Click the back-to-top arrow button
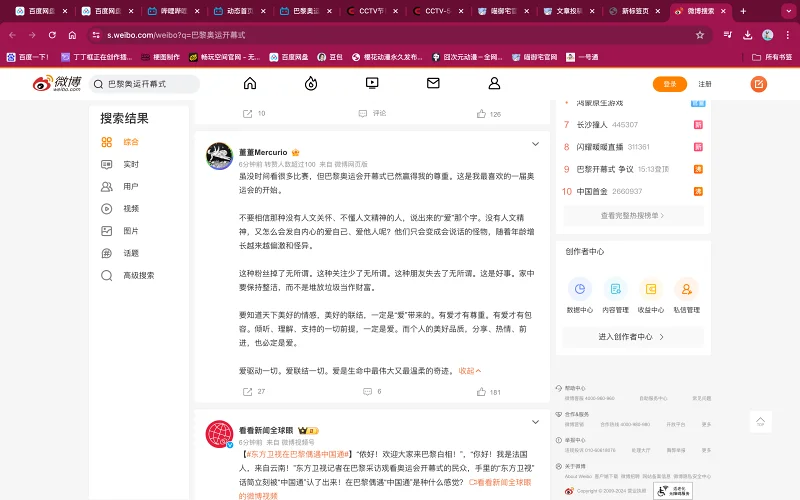The height and width of the screenshot is (500, 800). pyautogui.click(x=760, y=421)
